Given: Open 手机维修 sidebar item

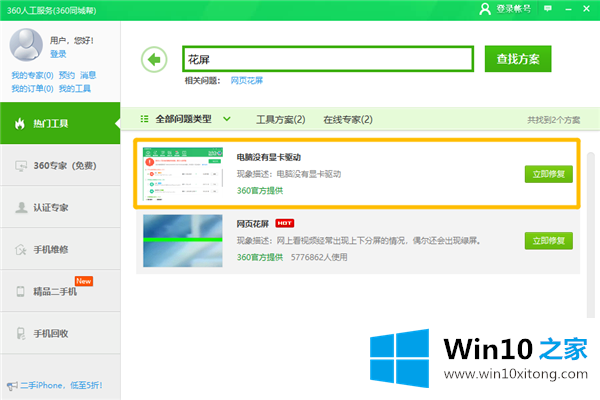Looking at the screenshot, I should 60,250.
